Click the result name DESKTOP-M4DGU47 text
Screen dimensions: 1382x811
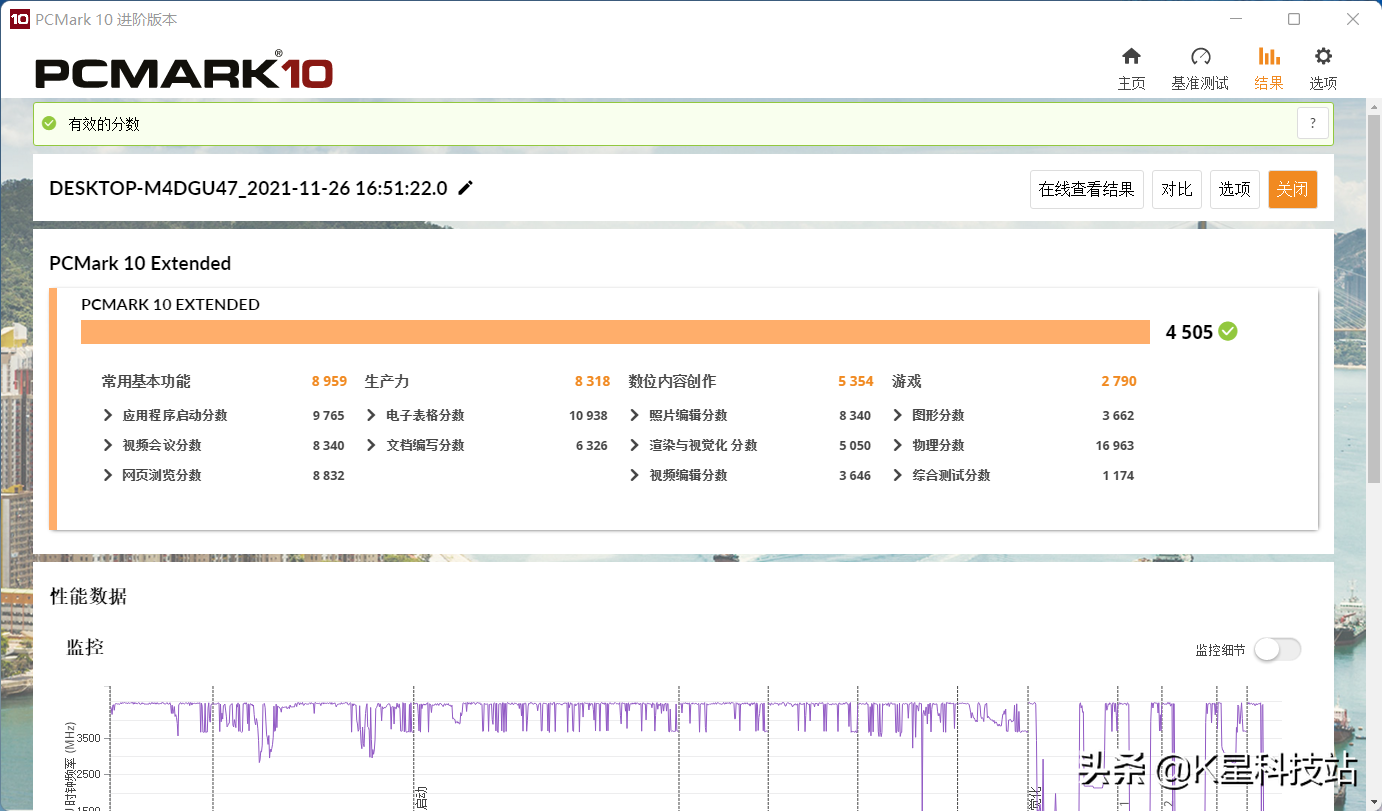click(x=248, y=188)
